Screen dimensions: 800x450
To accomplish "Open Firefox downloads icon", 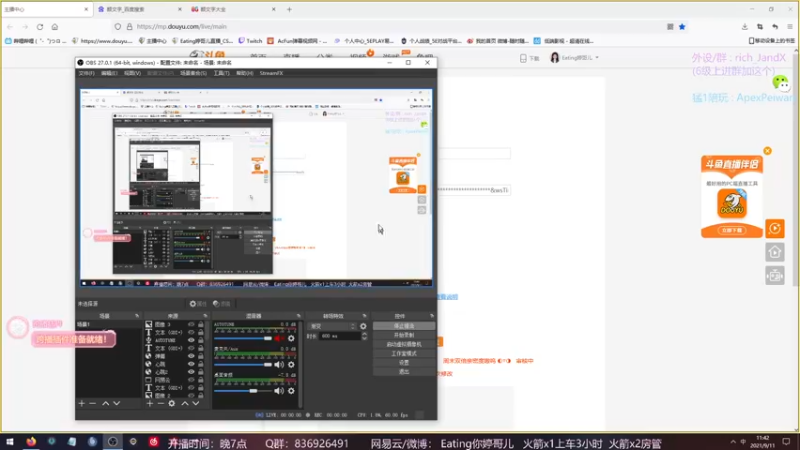I will 745,27.
